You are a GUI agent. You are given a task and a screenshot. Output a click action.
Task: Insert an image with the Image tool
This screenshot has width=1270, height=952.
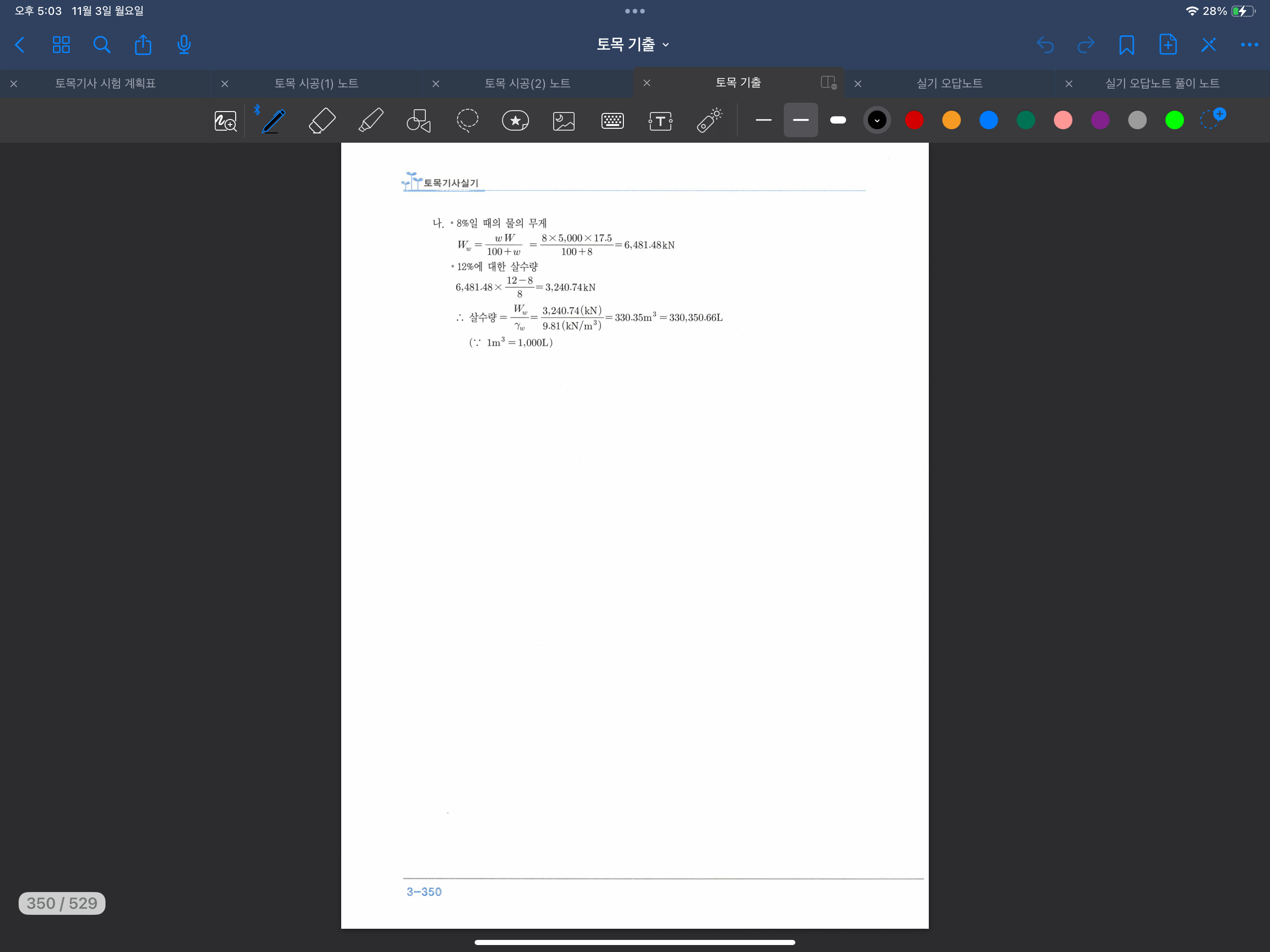564,120
